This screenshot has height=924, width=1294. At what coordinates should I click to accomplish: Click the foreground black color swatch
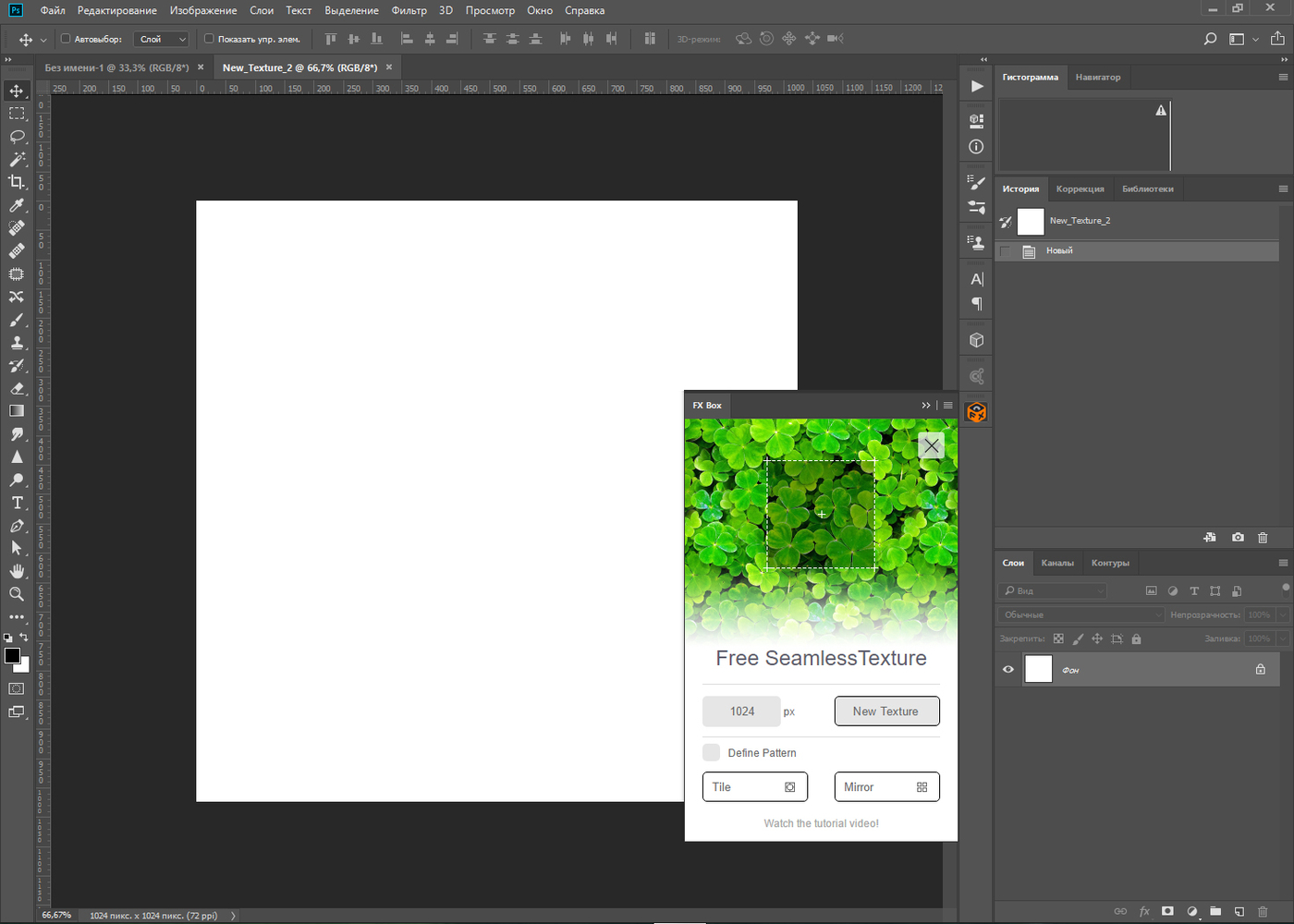tap(11, 655)
